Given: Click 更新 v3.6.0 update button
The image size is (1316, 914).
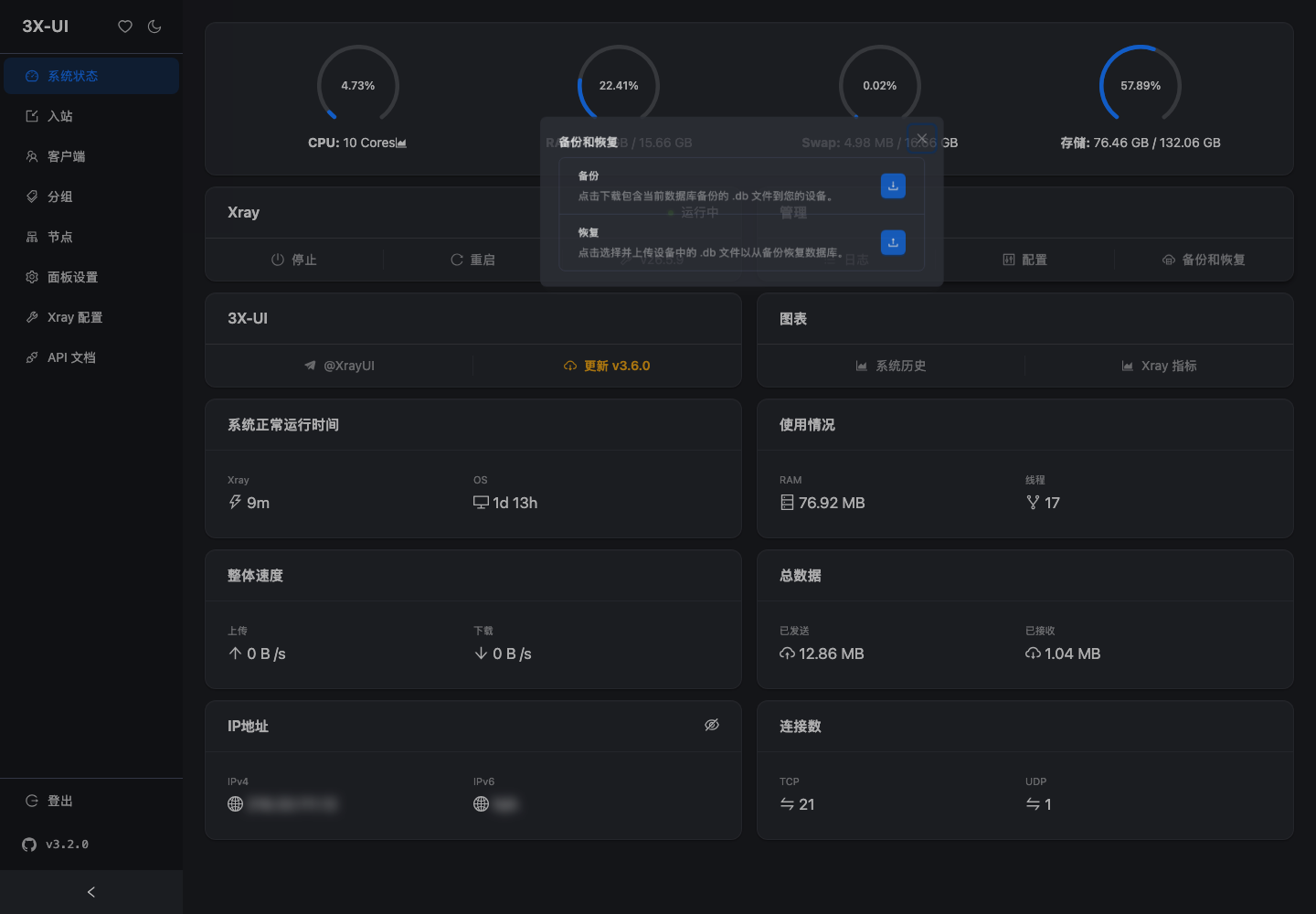Looking at the screenshot, I should point(607,366).
